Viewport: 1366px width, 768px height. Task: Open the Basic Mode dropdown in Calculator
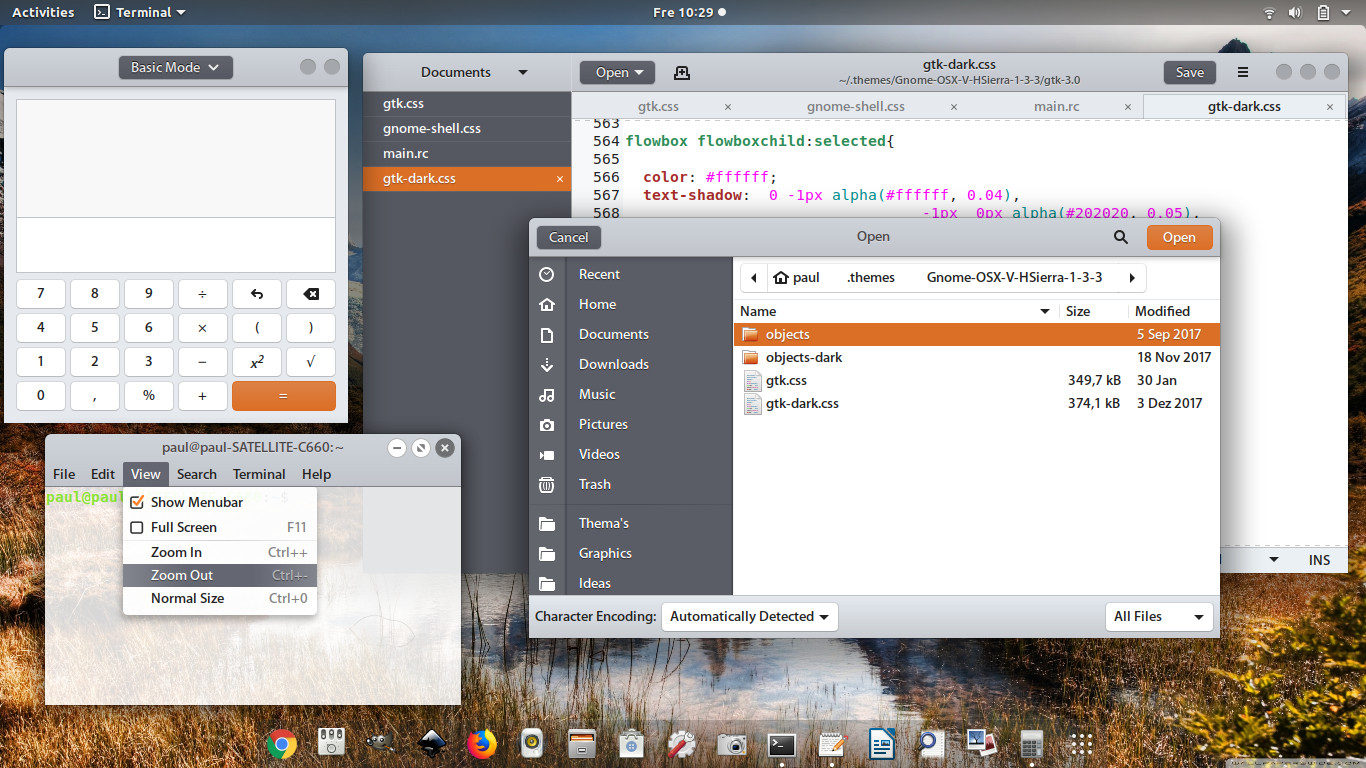(x=176, y=67)
